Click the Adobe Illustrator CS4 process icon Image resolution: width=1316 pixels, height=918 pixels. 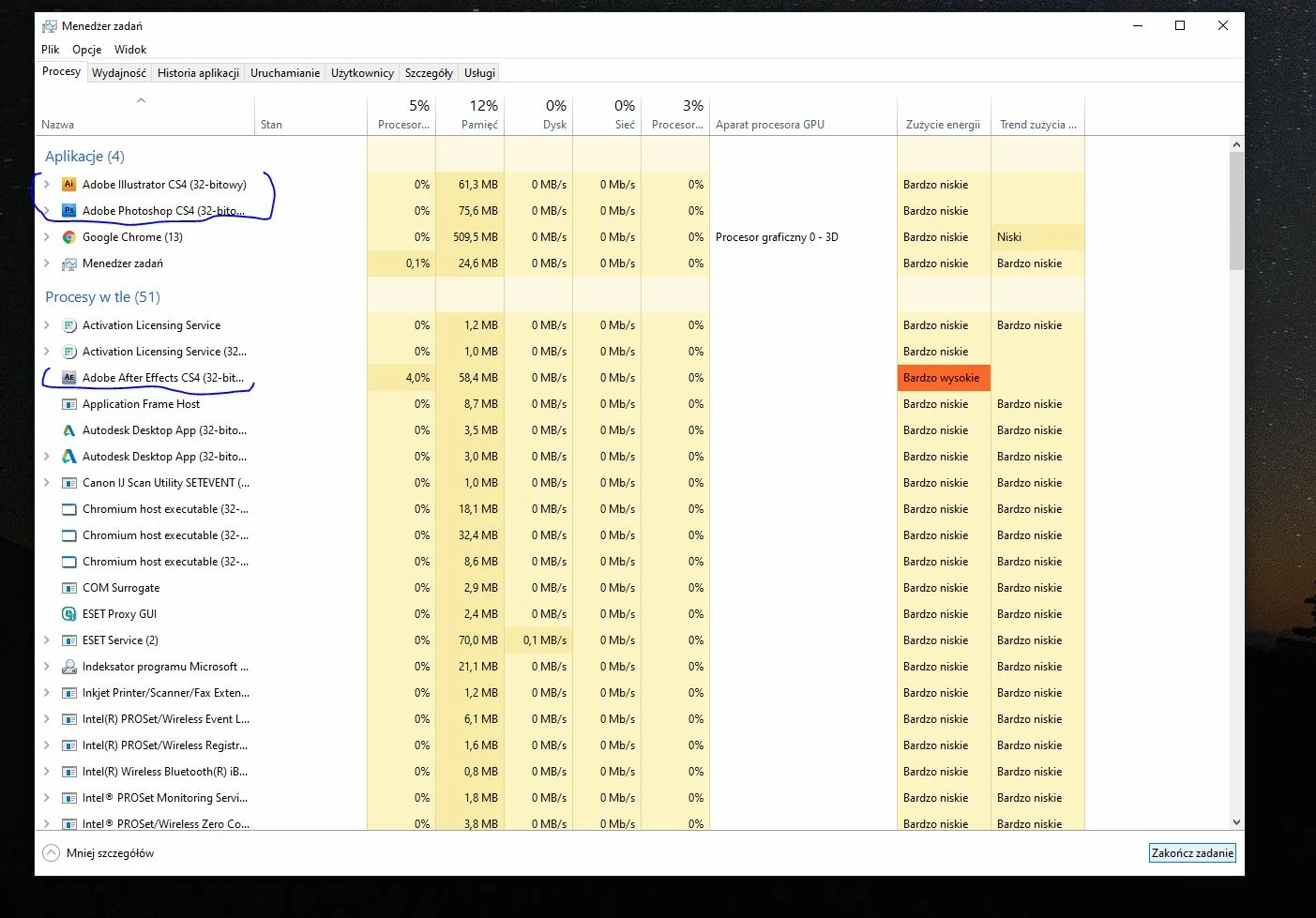click(68, 185)
